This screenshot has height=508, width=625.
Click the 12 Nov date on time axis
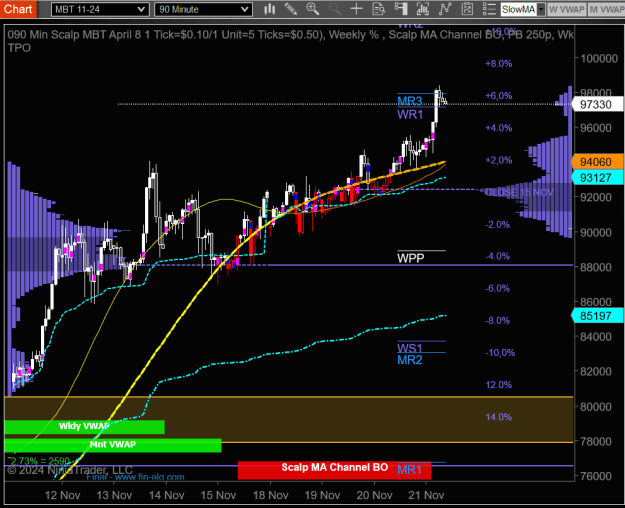[63, 495]
